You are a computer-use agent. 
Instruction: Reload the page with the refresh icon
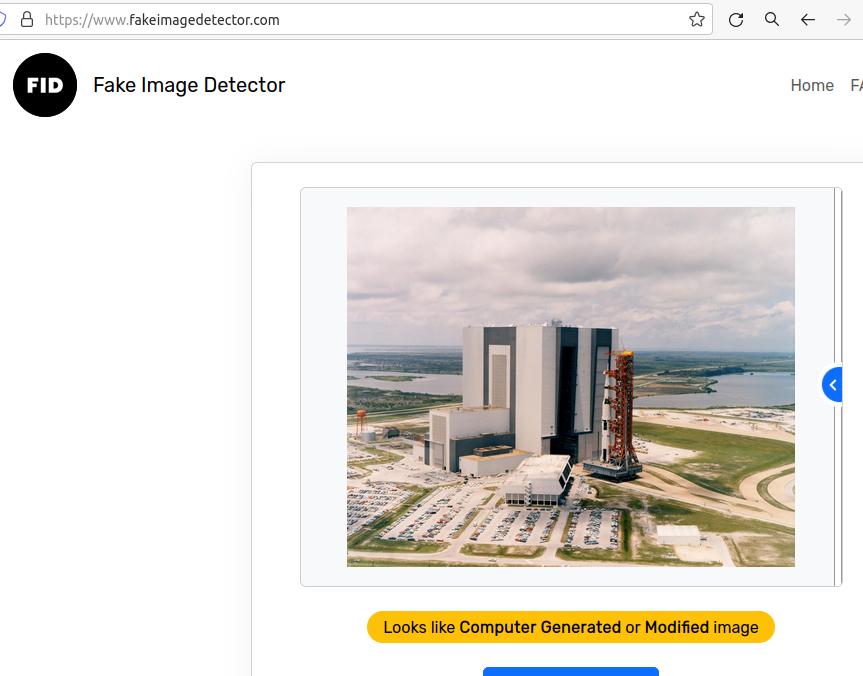tap(736, 20)
